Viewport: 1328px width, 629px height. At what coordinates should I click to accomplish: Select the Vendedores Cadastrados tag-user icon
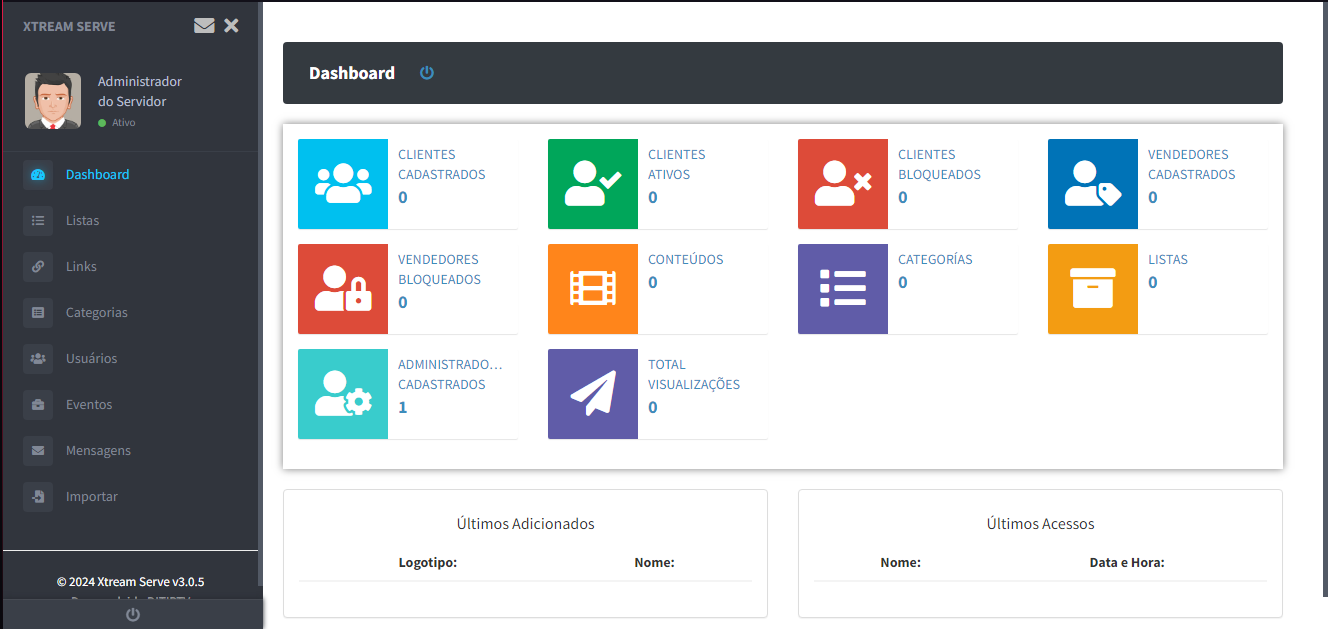point(1093,184)
